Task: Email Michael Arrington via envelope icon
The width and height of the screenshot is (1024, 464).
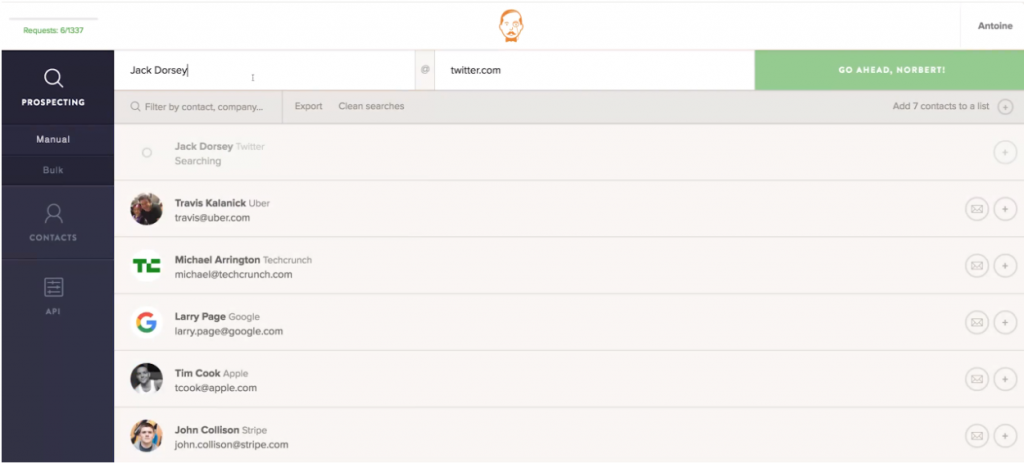Action: (976, 266)
